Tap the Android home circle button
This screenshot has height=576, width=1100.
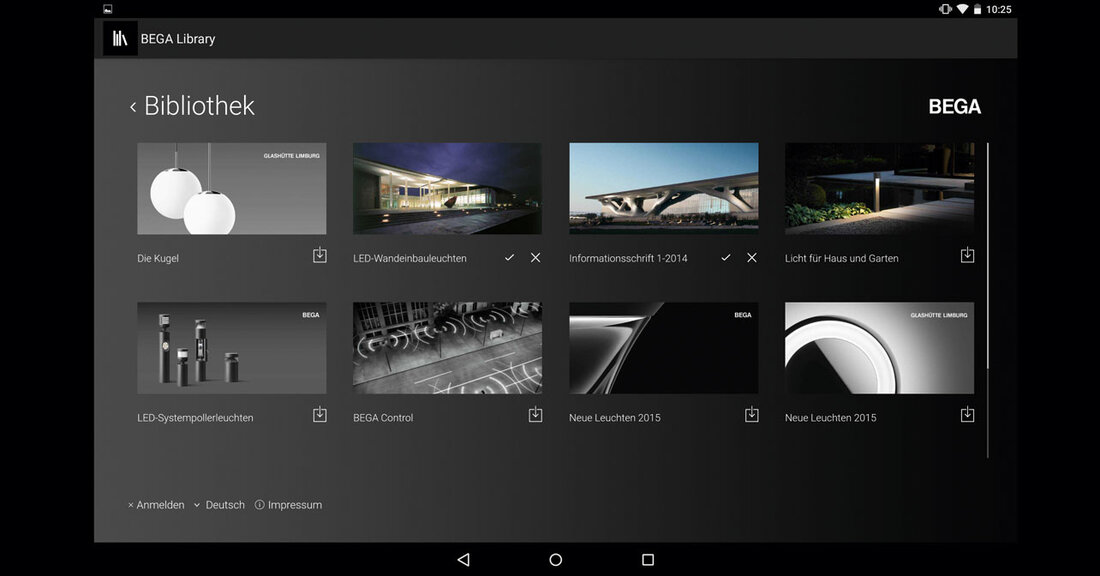[x=556, y=559]
